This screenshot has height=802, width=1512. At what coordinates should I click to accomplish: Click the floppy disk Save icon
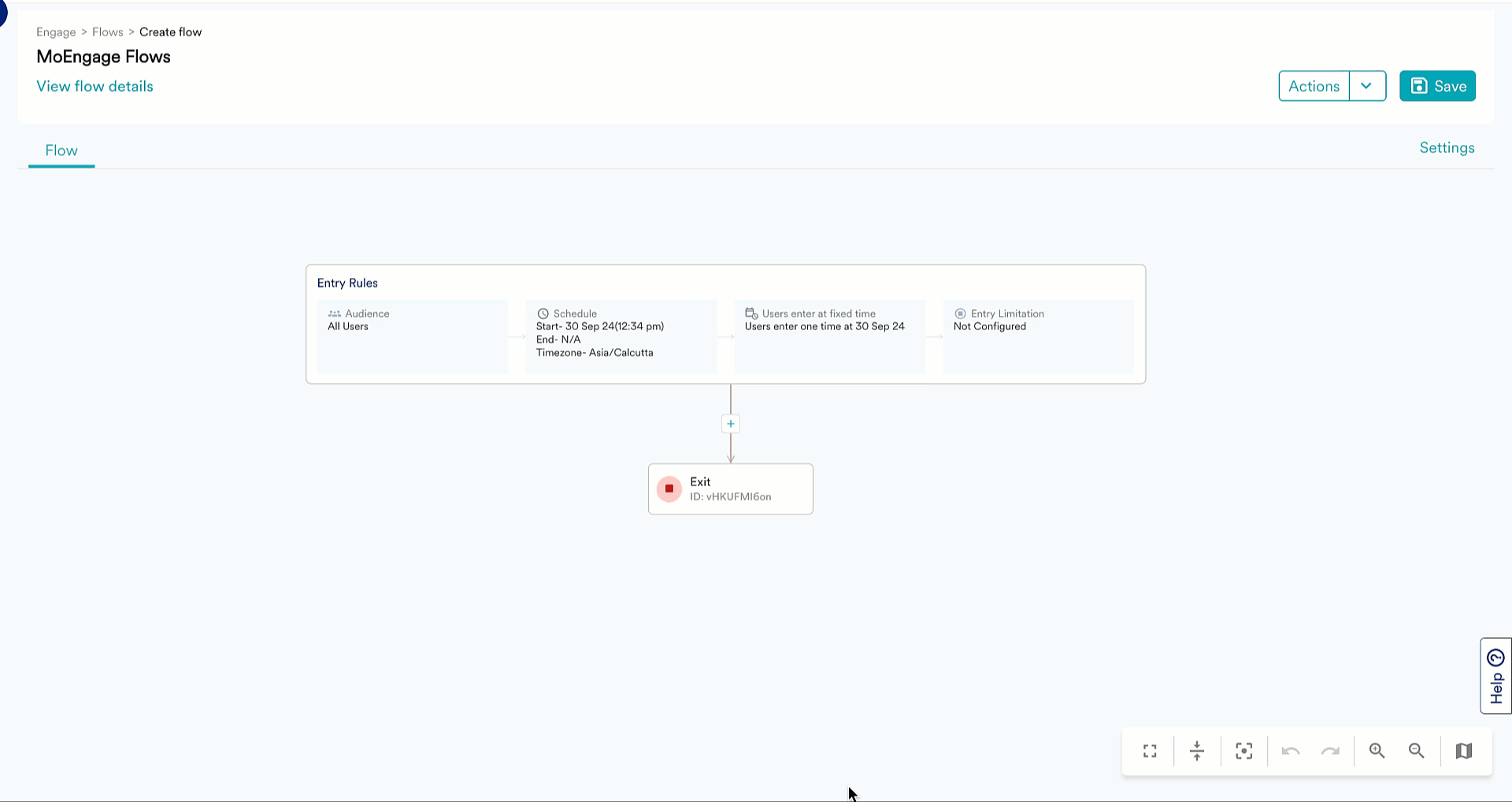click(x=1419, y=86)
